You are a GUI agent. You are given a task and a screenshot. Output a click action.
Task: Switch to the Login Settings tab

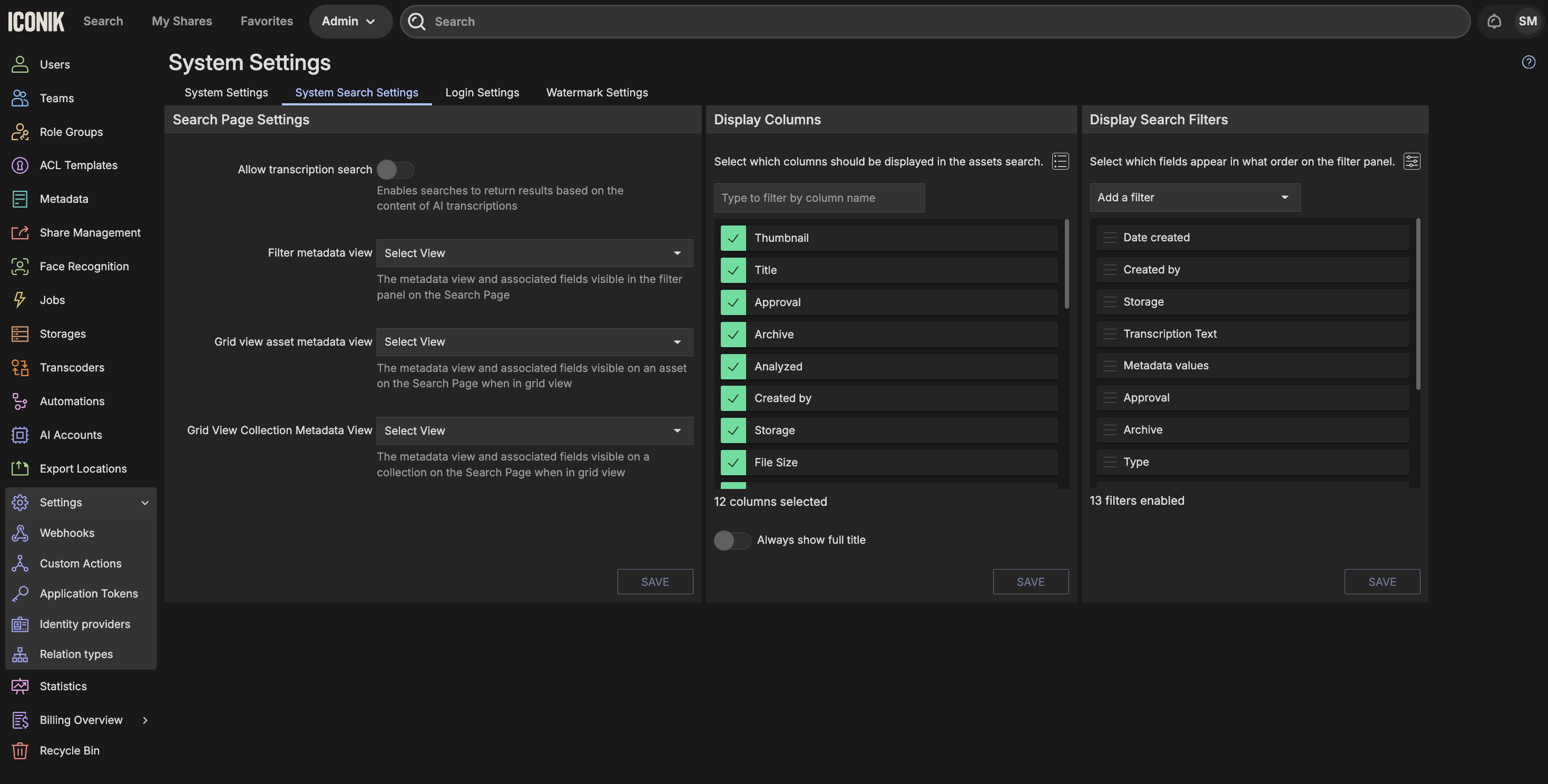[x=482, y=93]
